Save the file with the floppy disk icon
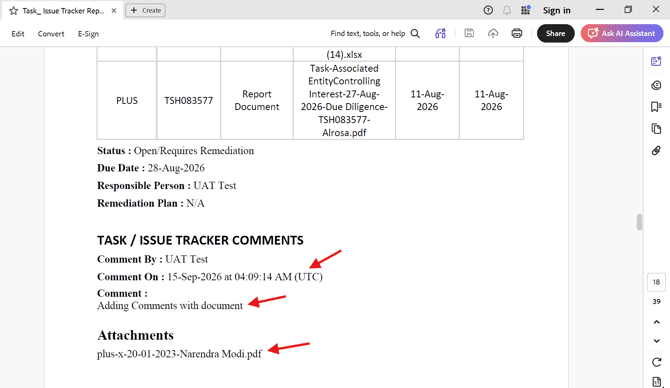Image resolution: width=670 pixels, height=388 pixels. (x=469, y=33)
